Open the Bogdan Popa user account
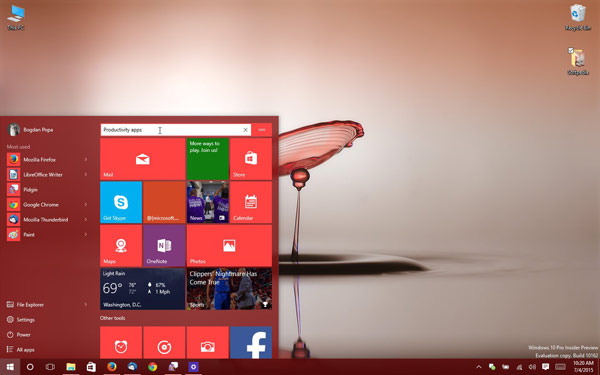The height and width of the screenshot is (375, 600). (x=31, y=130)
